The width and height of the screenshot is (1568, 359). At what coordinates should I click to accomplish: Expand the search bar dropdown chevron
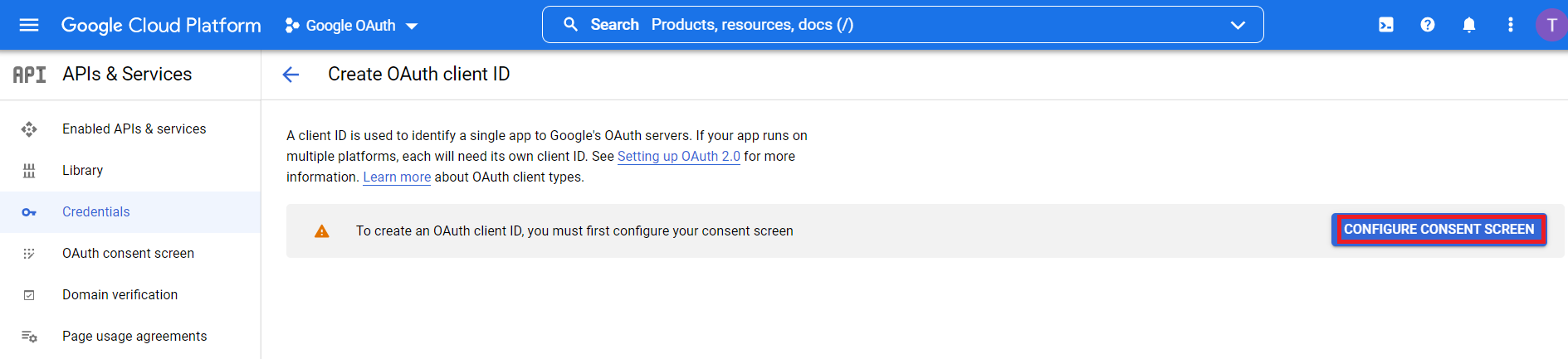pyautogui.click(x=1237, y=25)
